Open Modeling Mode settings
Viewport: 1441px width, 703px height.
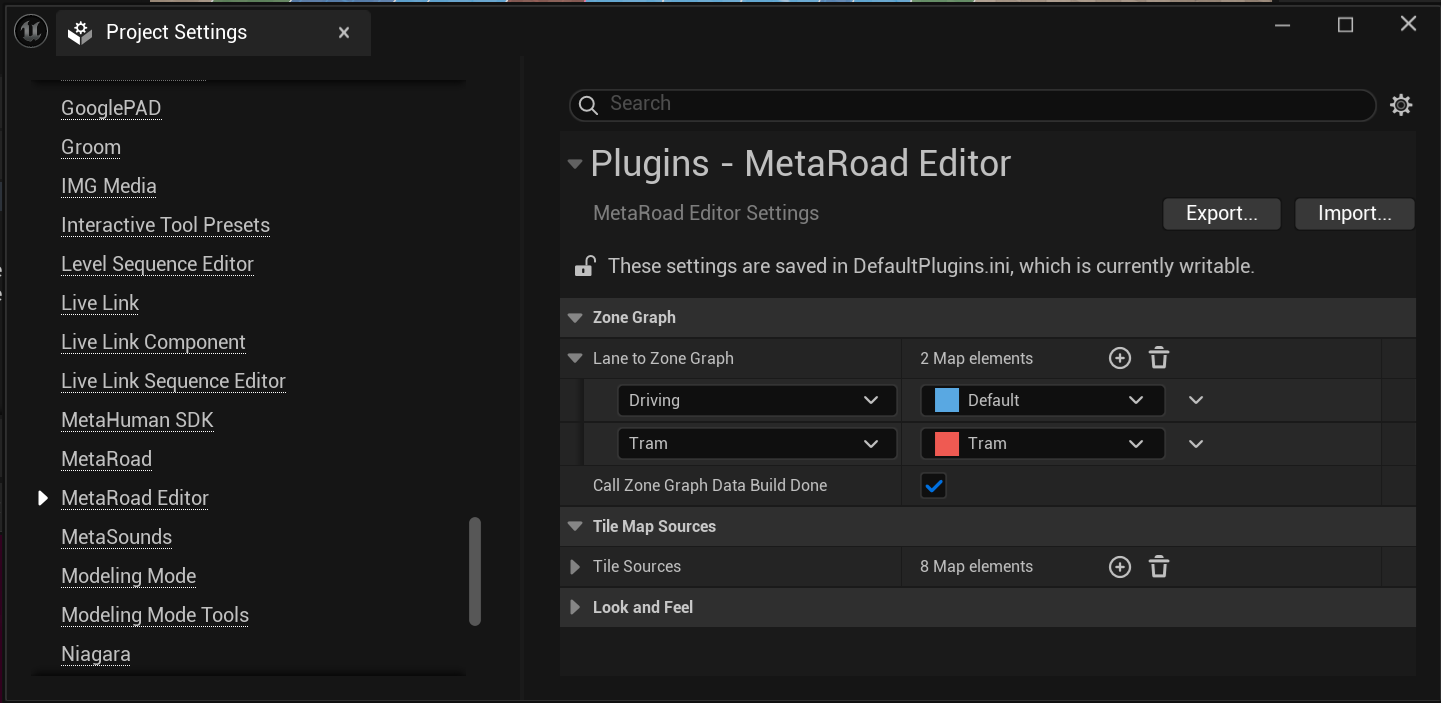pos(128,576)
